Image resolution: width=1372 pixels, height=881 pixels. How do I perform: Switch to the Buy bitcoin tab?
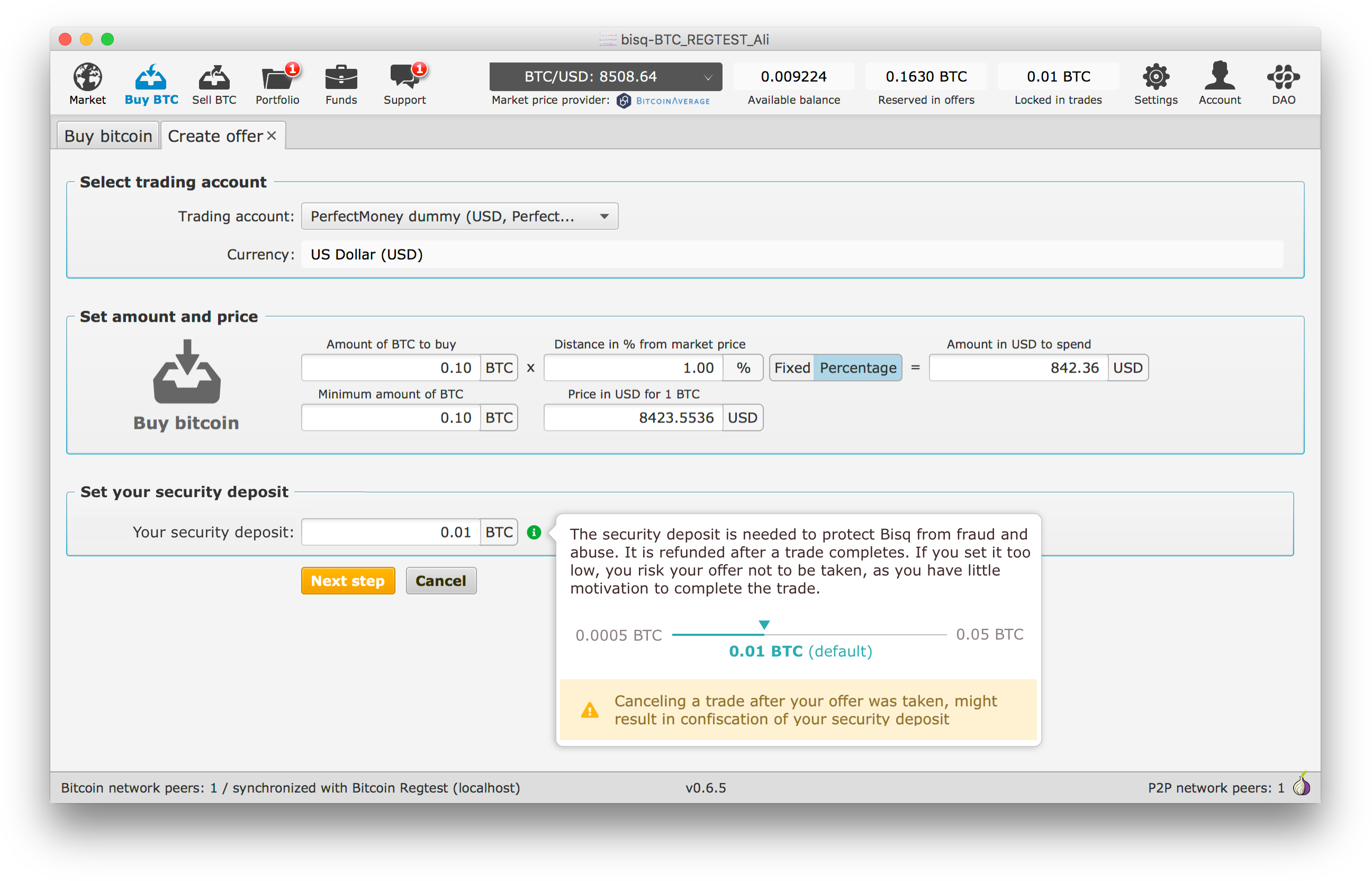click(107, 135)
